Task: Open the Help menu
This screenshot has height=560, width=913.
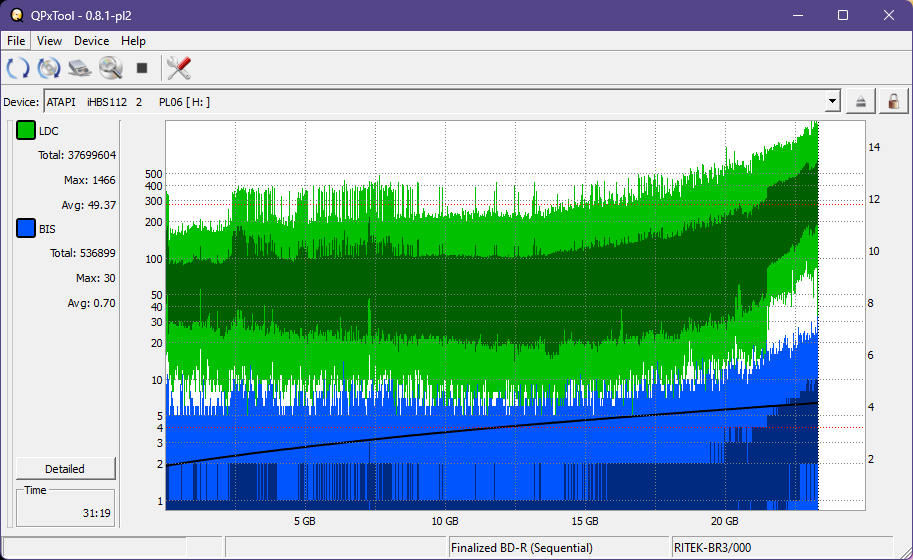Action: click(133, 41)
